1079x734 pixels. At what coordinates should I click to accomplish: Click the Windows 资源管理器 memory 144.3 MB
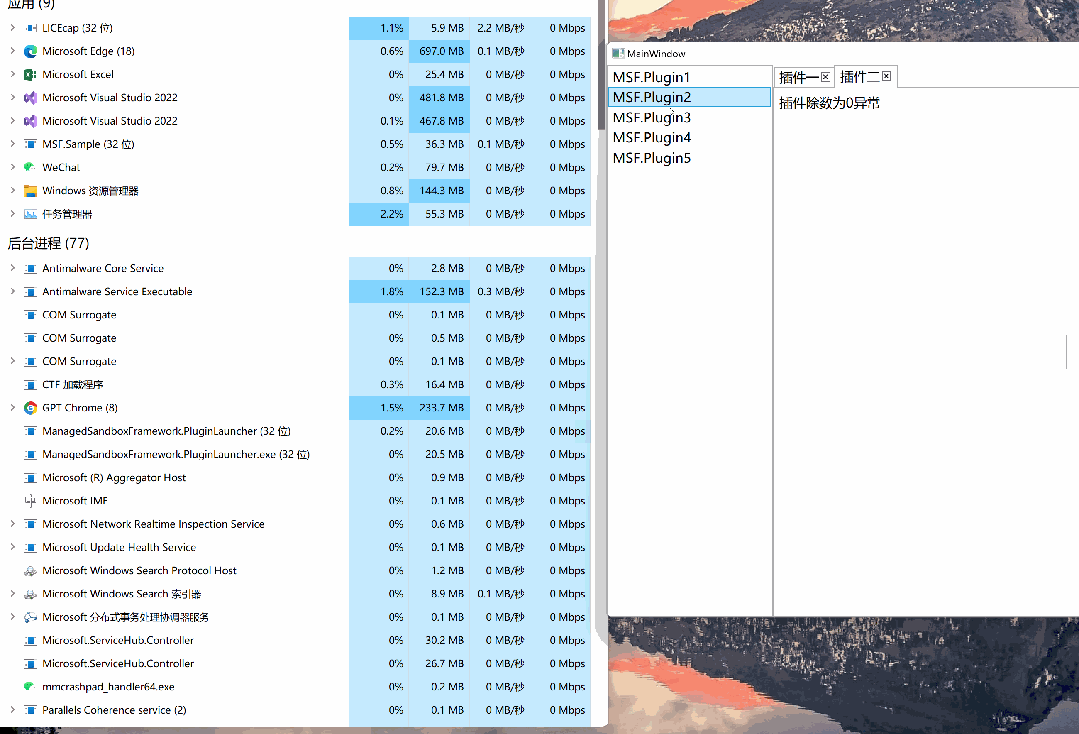coord(441,191)
